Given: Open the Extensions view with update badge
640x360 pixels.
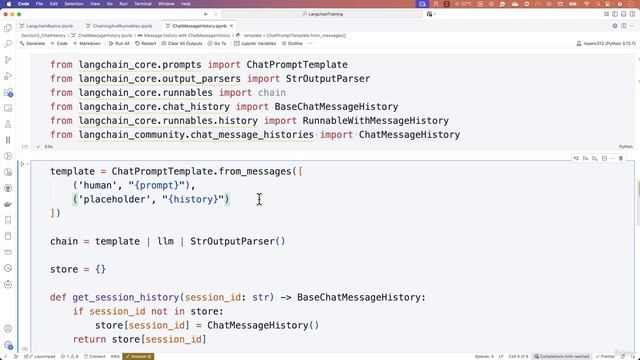Looking at the screenshot, I should (8, 92).
